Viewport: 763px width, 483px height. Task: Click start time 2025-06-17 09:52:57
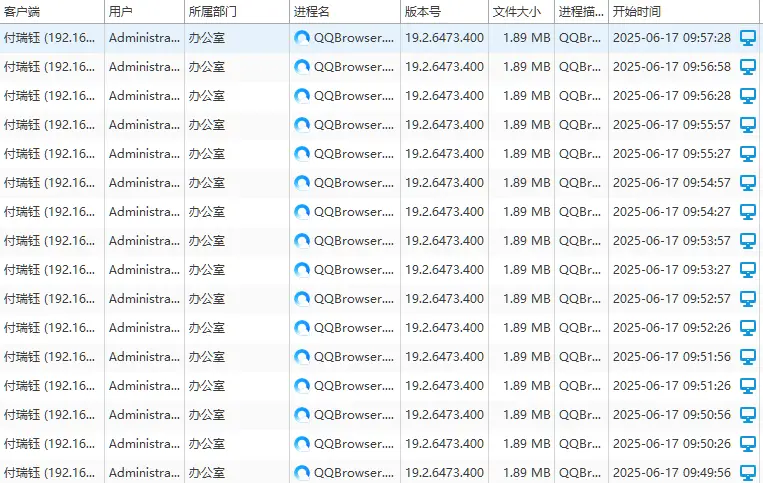pos(672,299)
